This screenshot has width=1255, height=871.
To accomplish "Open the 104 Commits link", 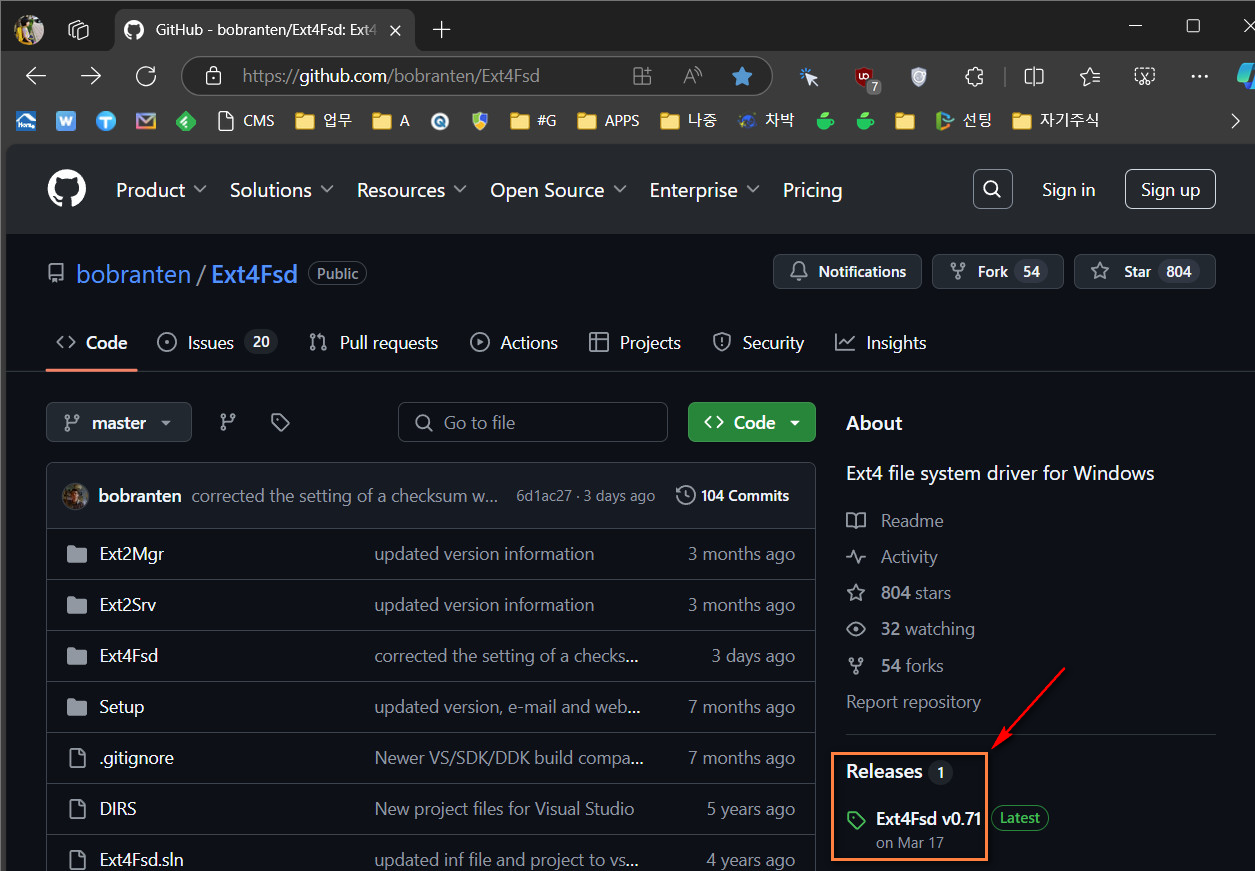I will [733, 495].
